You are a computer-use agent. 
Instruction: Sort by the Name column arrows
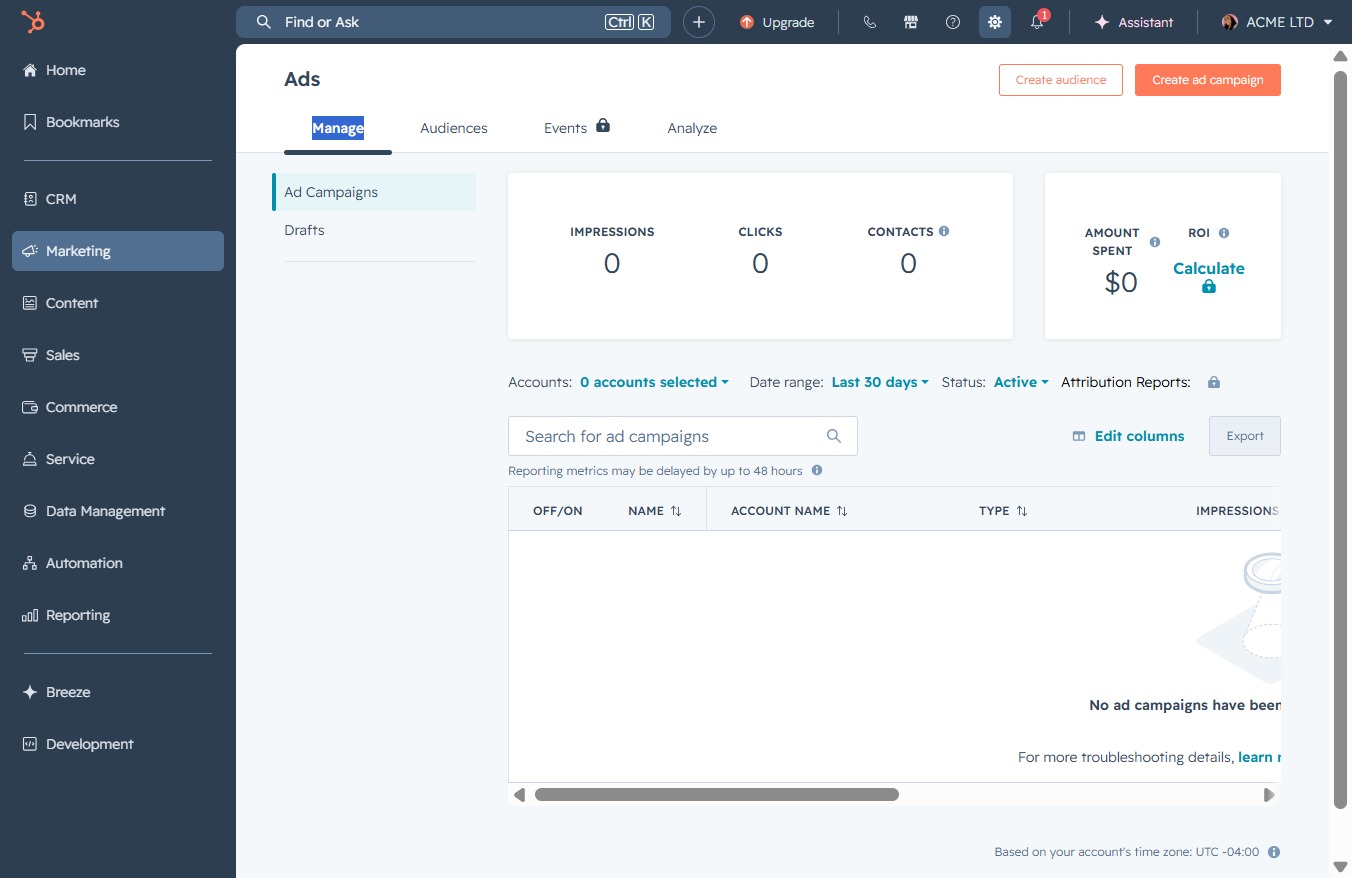(x=676, y=511)
